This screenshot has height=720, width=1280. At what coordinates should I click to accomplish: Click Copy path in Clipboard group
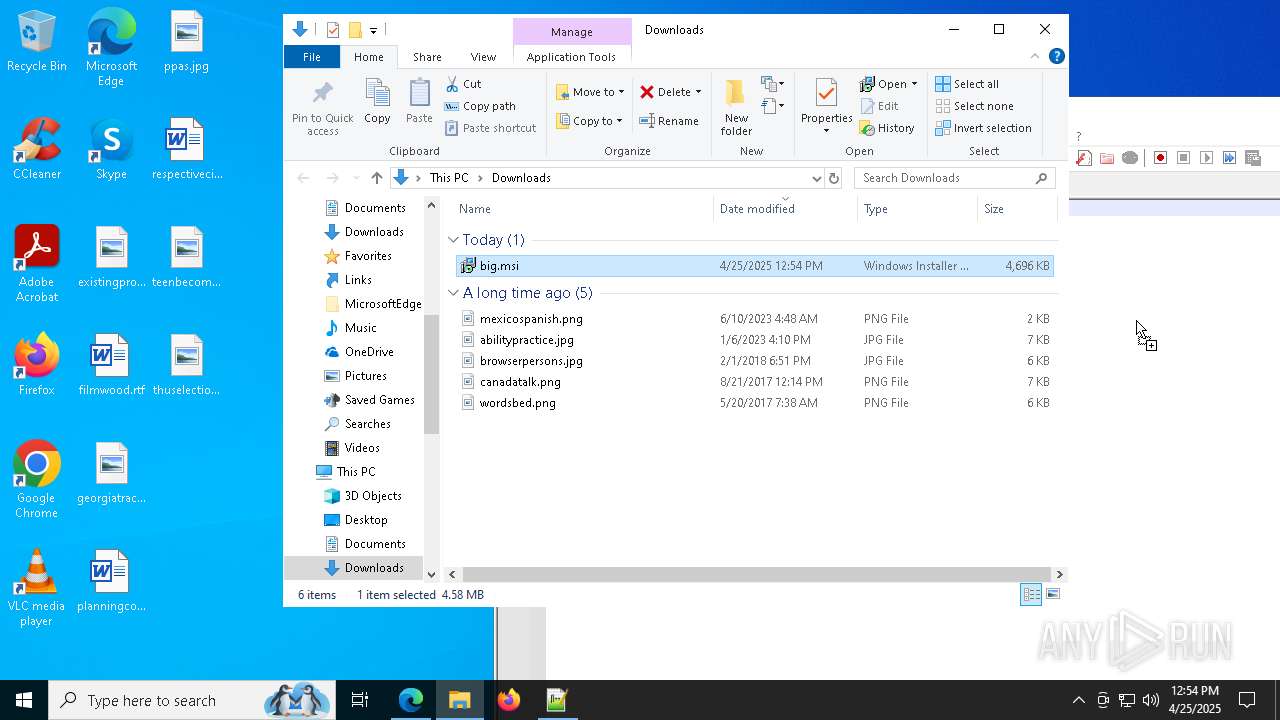tap(480, 106)
